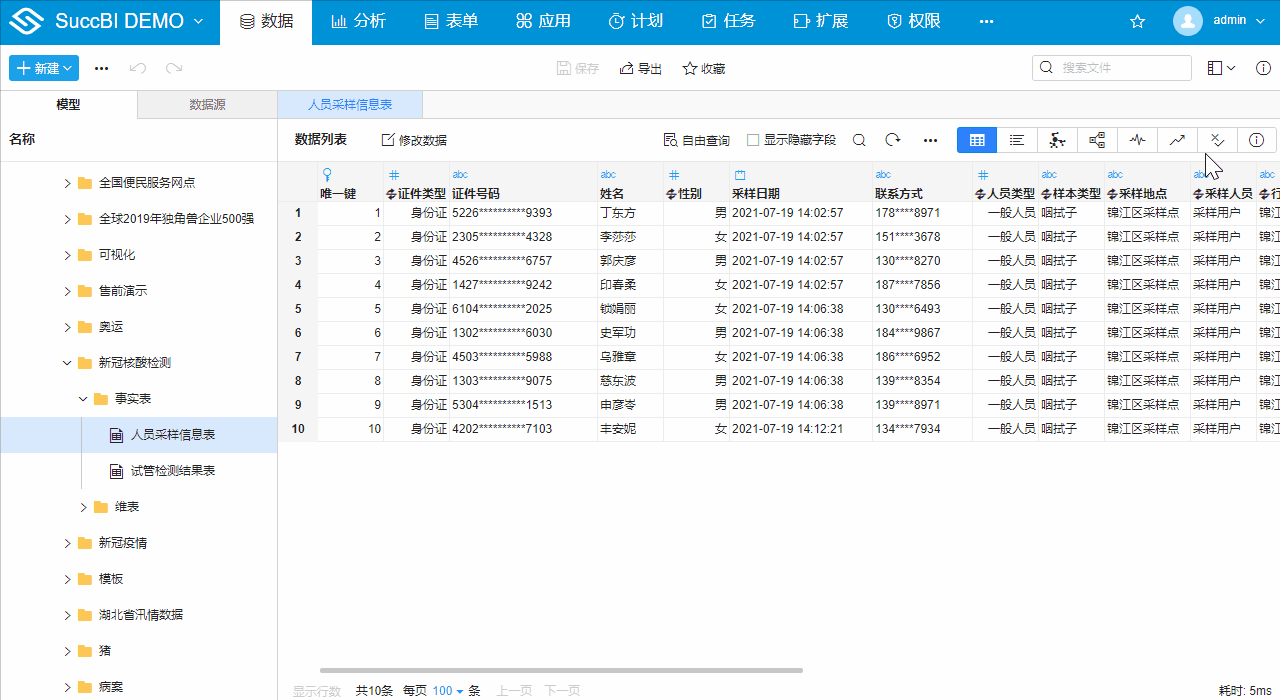Switch to the 数据源 tab
The image size is (1280, 700).
[x=207, y=104]
